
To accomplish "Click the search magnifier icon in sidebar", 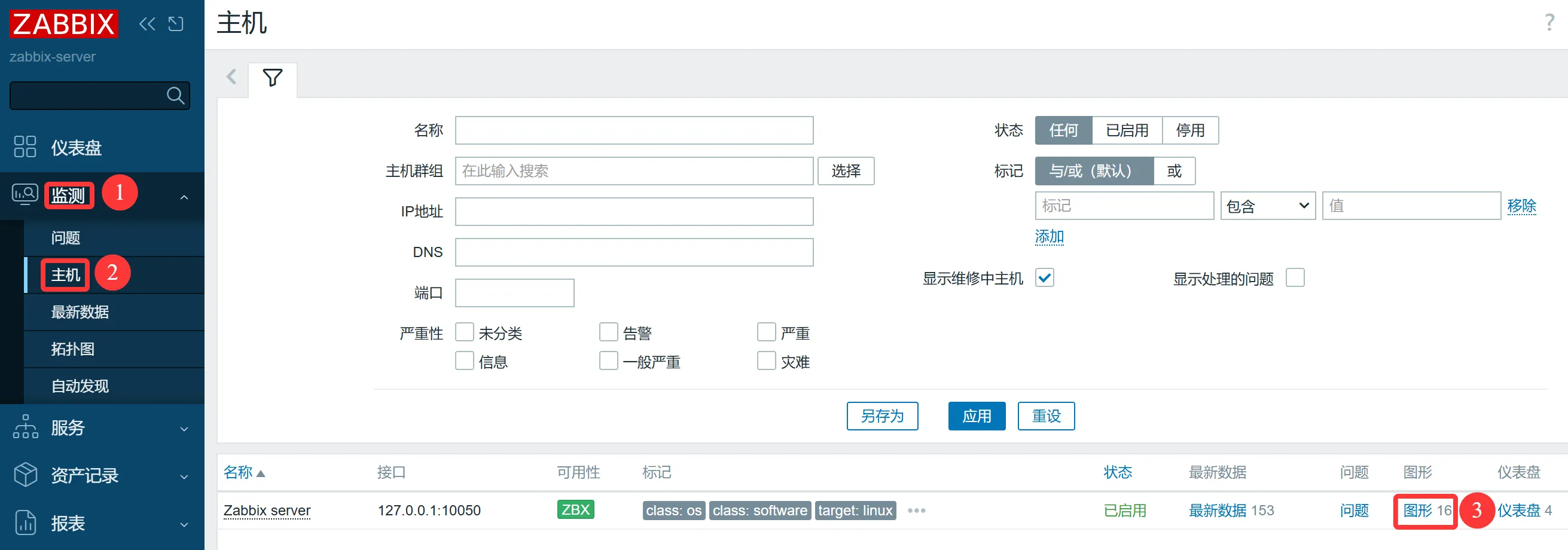I will coord(175,96).
